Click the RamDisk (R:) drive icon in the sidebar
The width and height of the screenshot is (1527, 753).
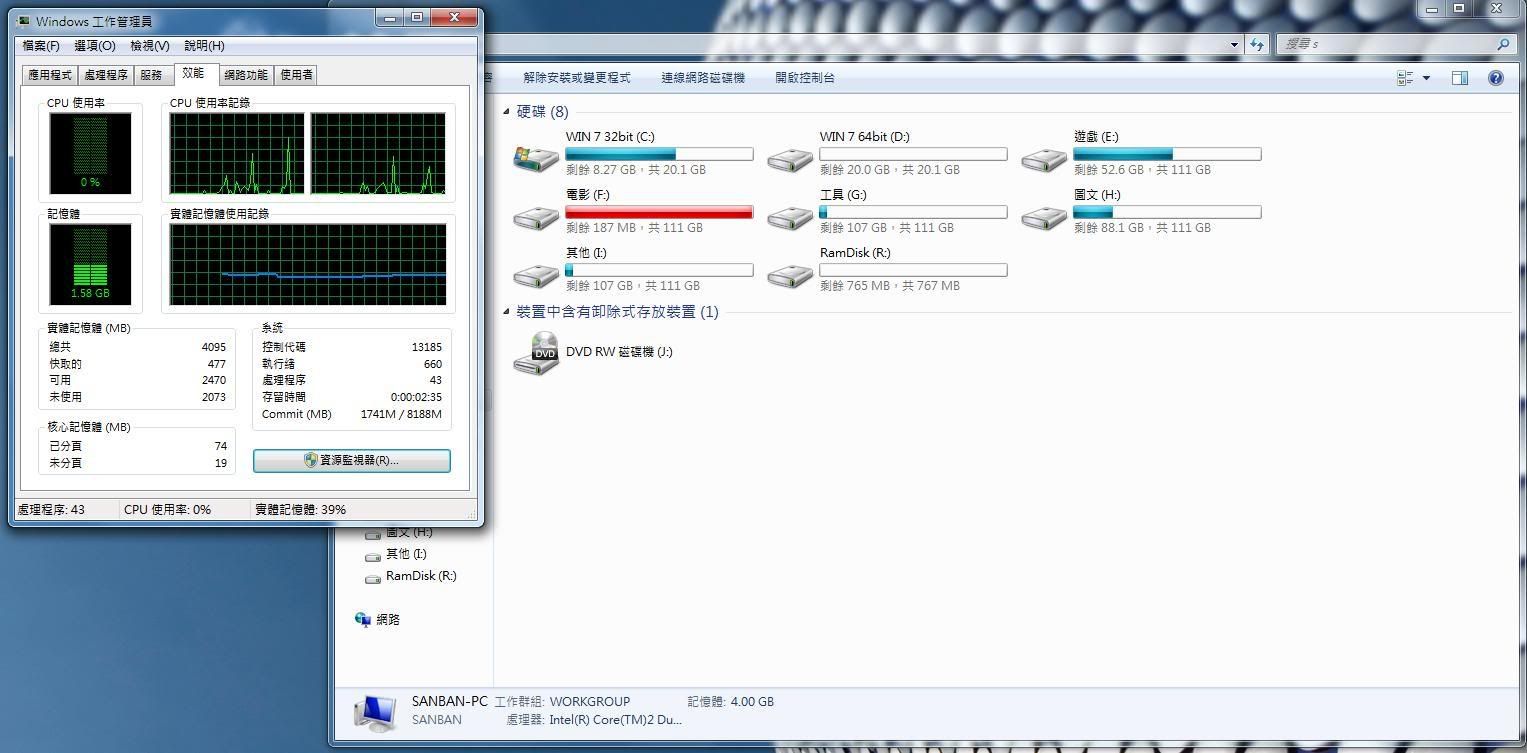point(373,578)
